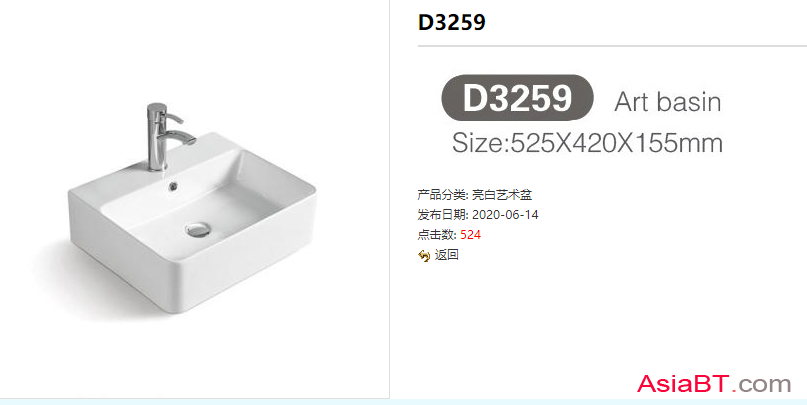Click the 返回 back link
This screenshot has height=405, width=807.
(x=446, y=255)
